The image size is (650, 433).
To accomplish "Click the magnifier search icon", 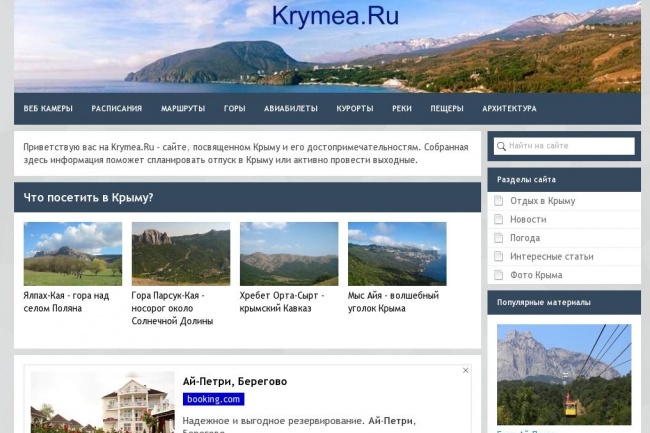I will pos(501,146).
